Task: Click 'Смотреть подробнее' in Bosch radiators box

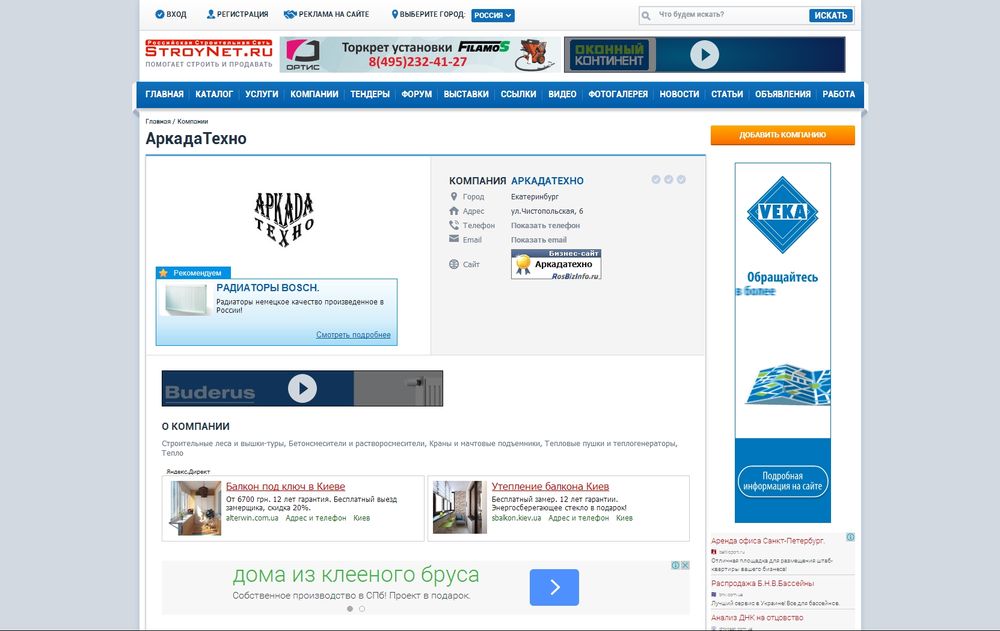Action: (x=353, y=334)
